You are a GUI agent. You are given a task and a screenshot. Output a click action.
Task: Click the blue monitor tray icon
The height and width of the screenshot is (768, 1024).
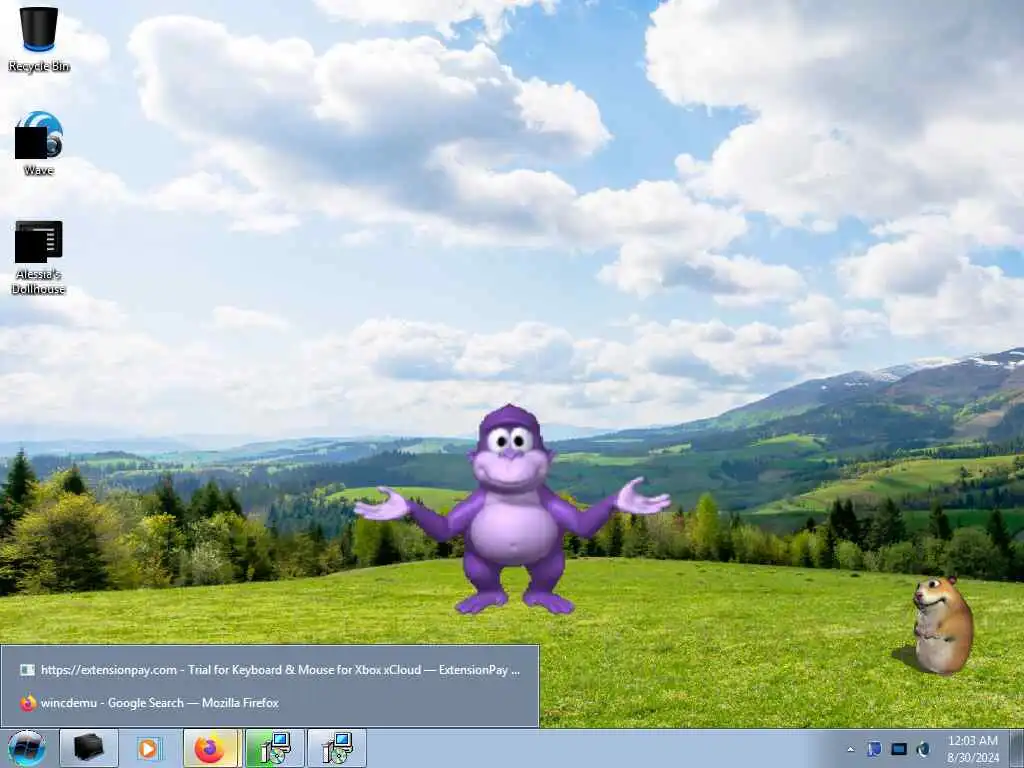point(899,749)
